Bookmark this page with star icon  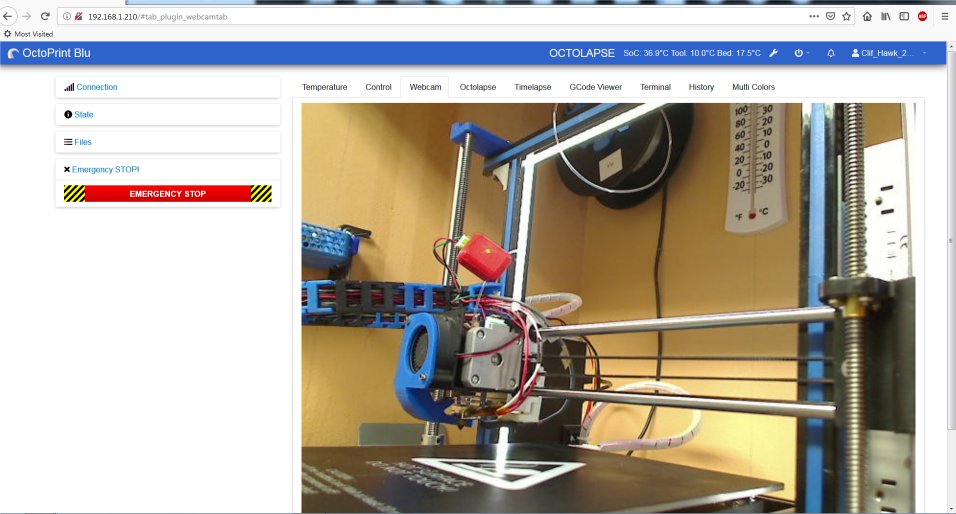click(x=846, y=17)
